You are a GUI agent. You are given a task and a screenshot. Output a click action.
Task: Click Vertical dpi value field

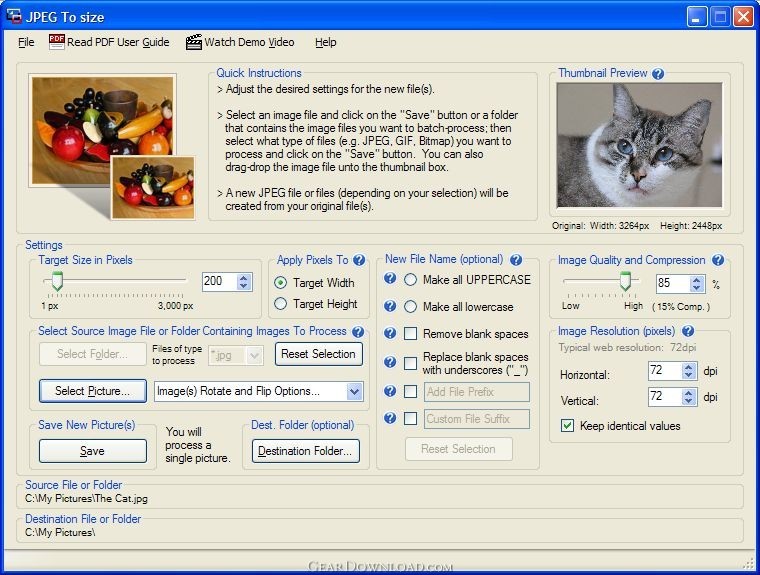click(x=665, y=397)
